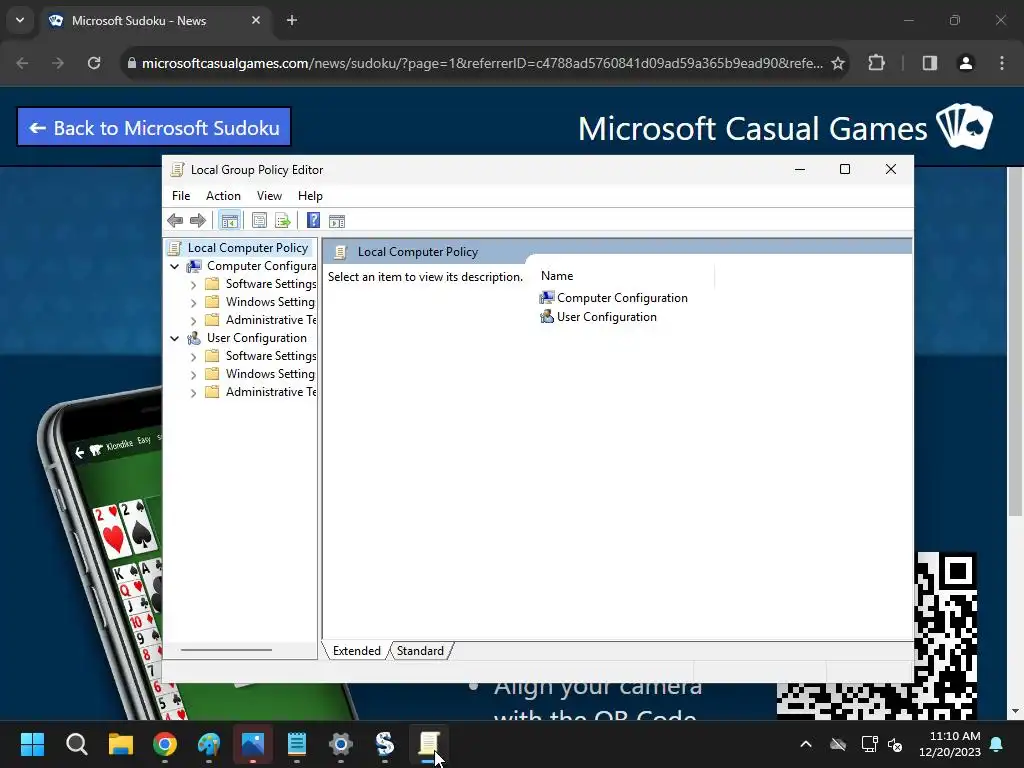
Task: Select User Configuration node in the tree
Action: 257,338
